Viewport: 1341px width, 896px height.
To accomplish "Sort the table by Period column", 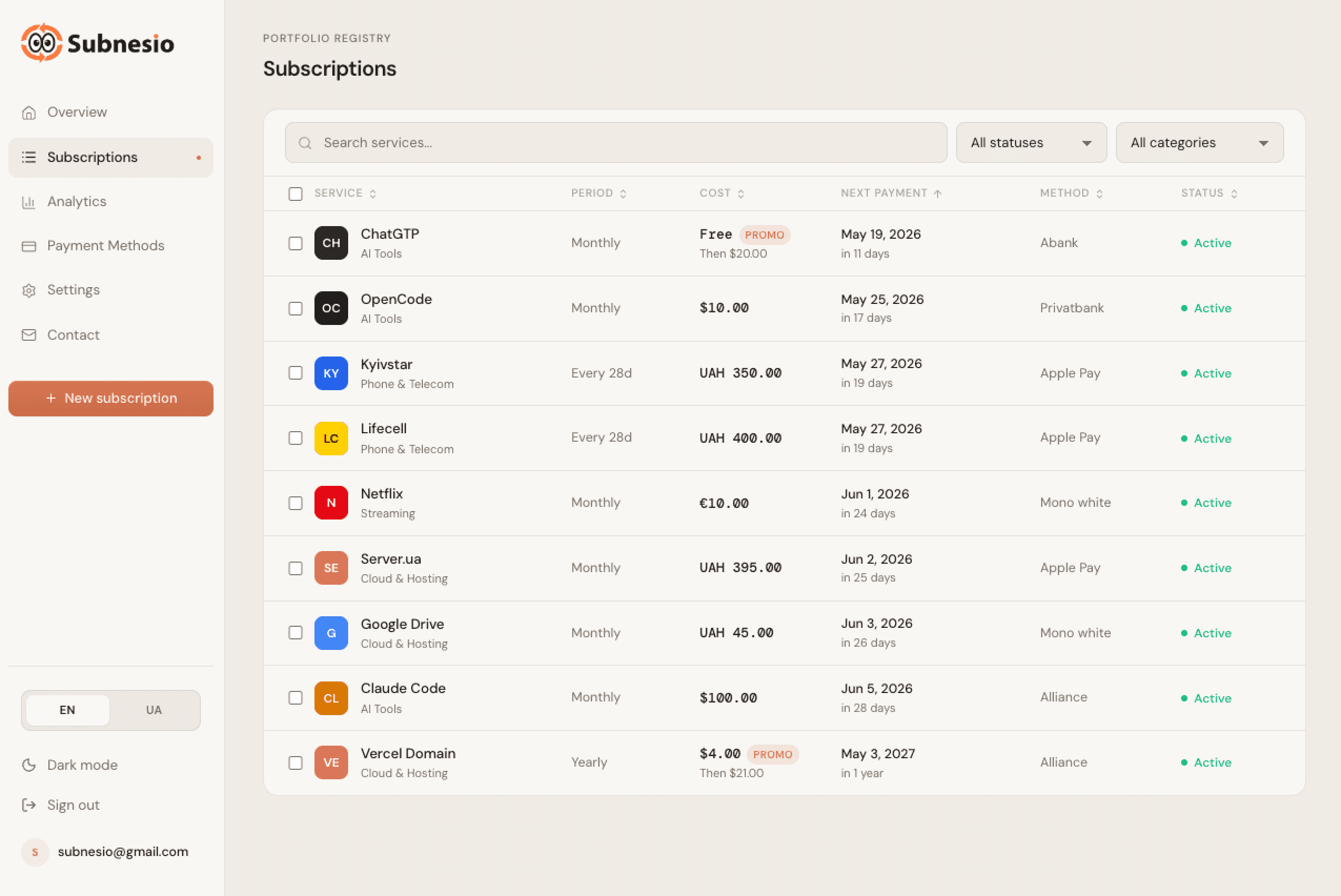I will [x=599, y=193].
